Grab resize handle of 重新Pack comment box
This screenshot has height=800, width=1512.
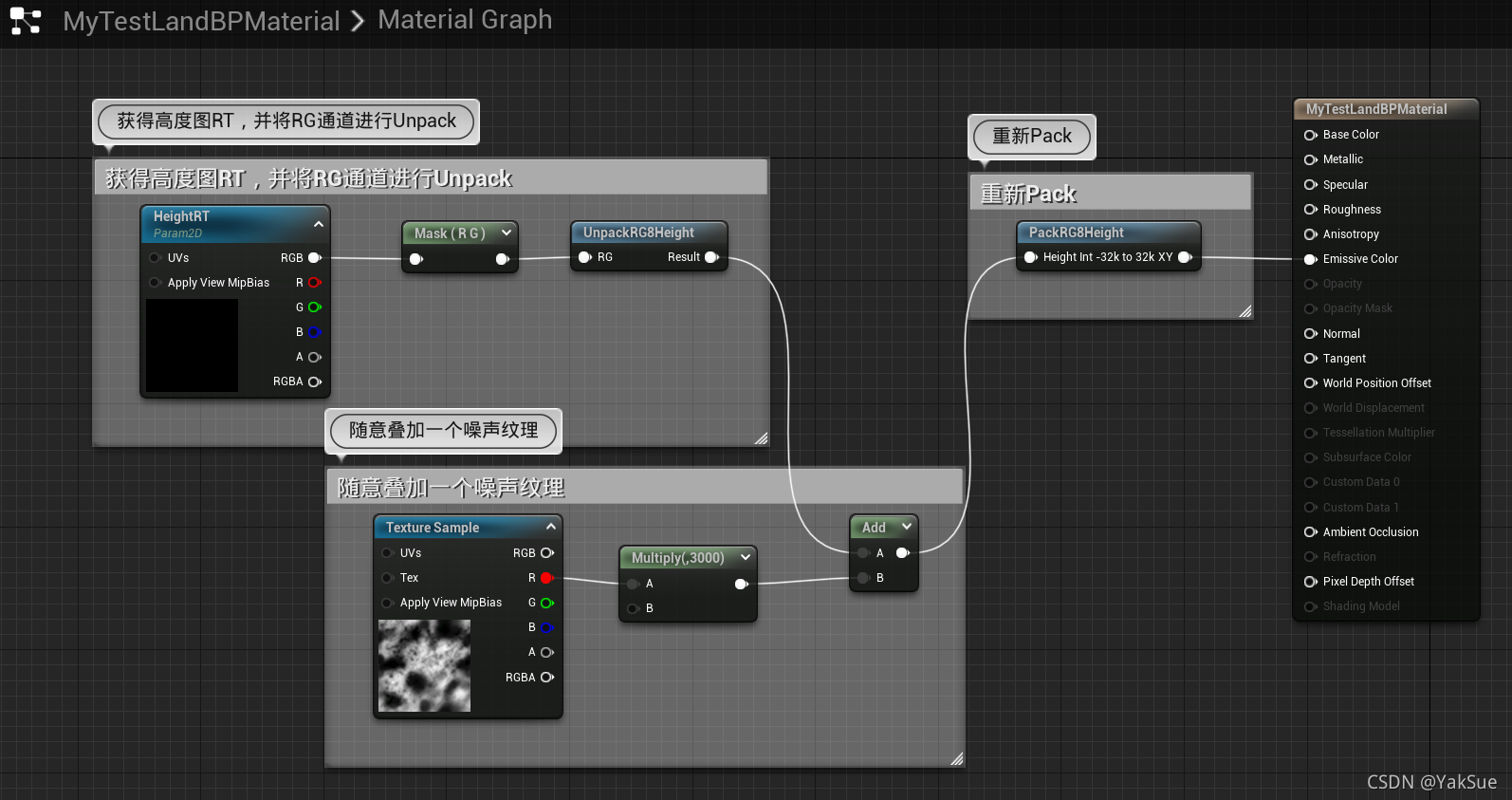click(x=1245, y=311)
